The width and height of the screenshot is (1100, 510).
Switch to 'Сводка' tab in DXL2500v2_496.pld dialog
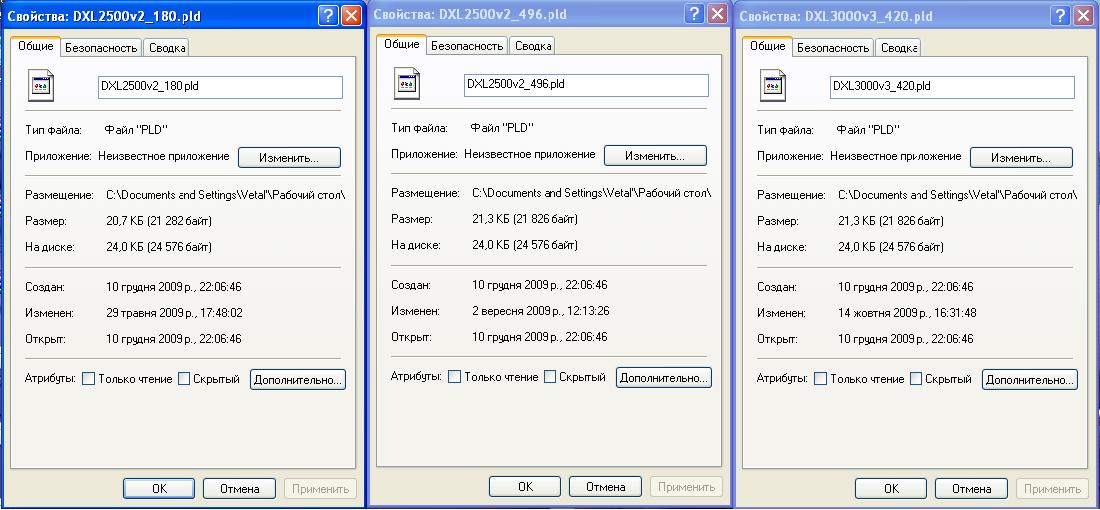point(532,45)
